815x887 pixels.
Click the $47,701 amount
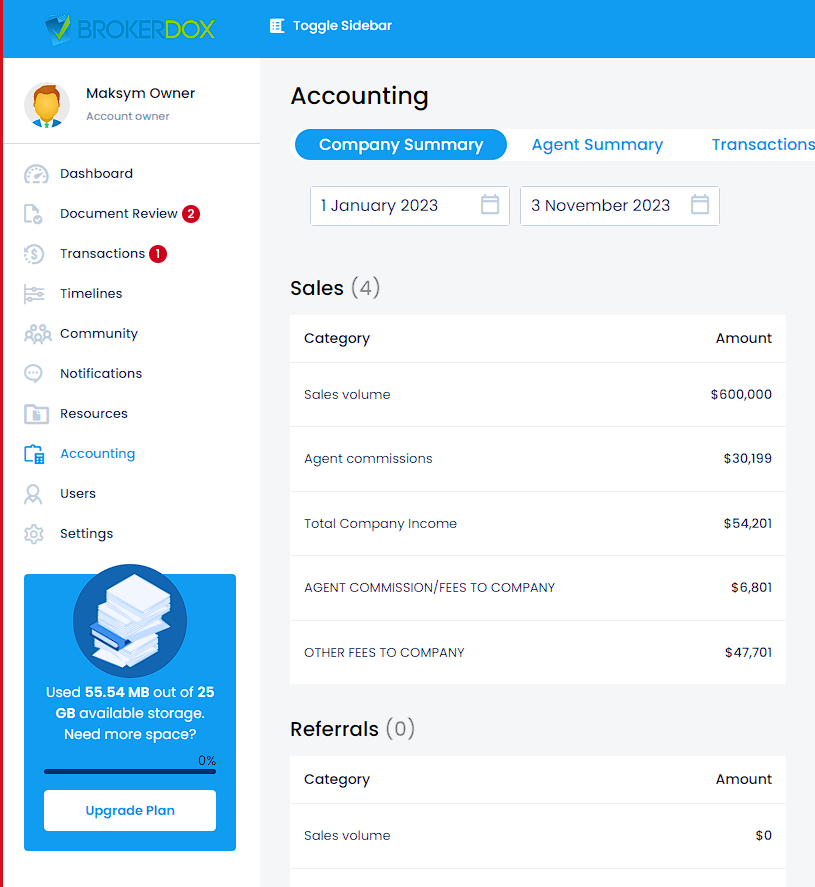(x=748, y=653)
